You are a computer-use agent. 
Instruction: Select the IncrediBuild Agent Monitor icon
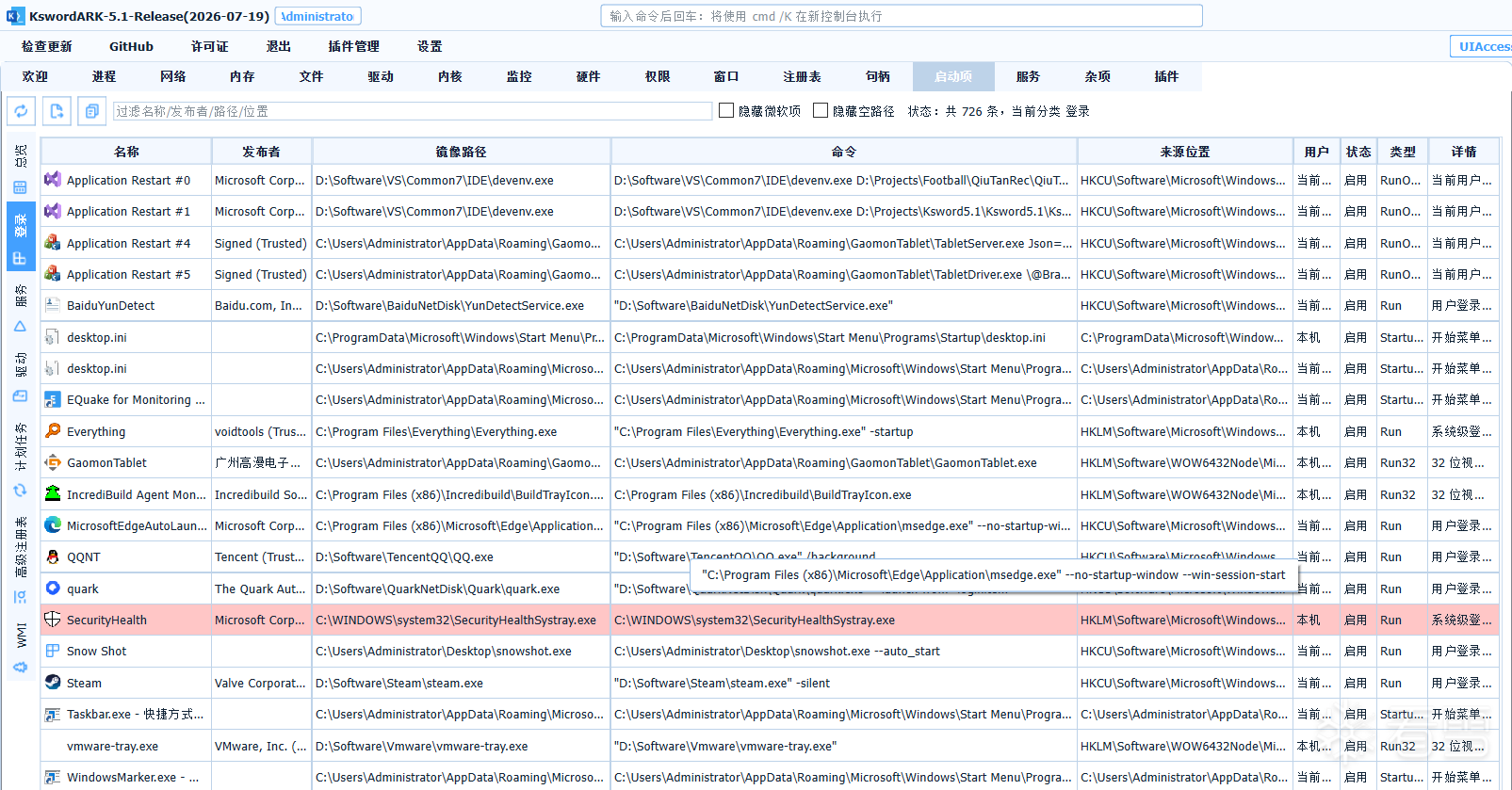53,494
